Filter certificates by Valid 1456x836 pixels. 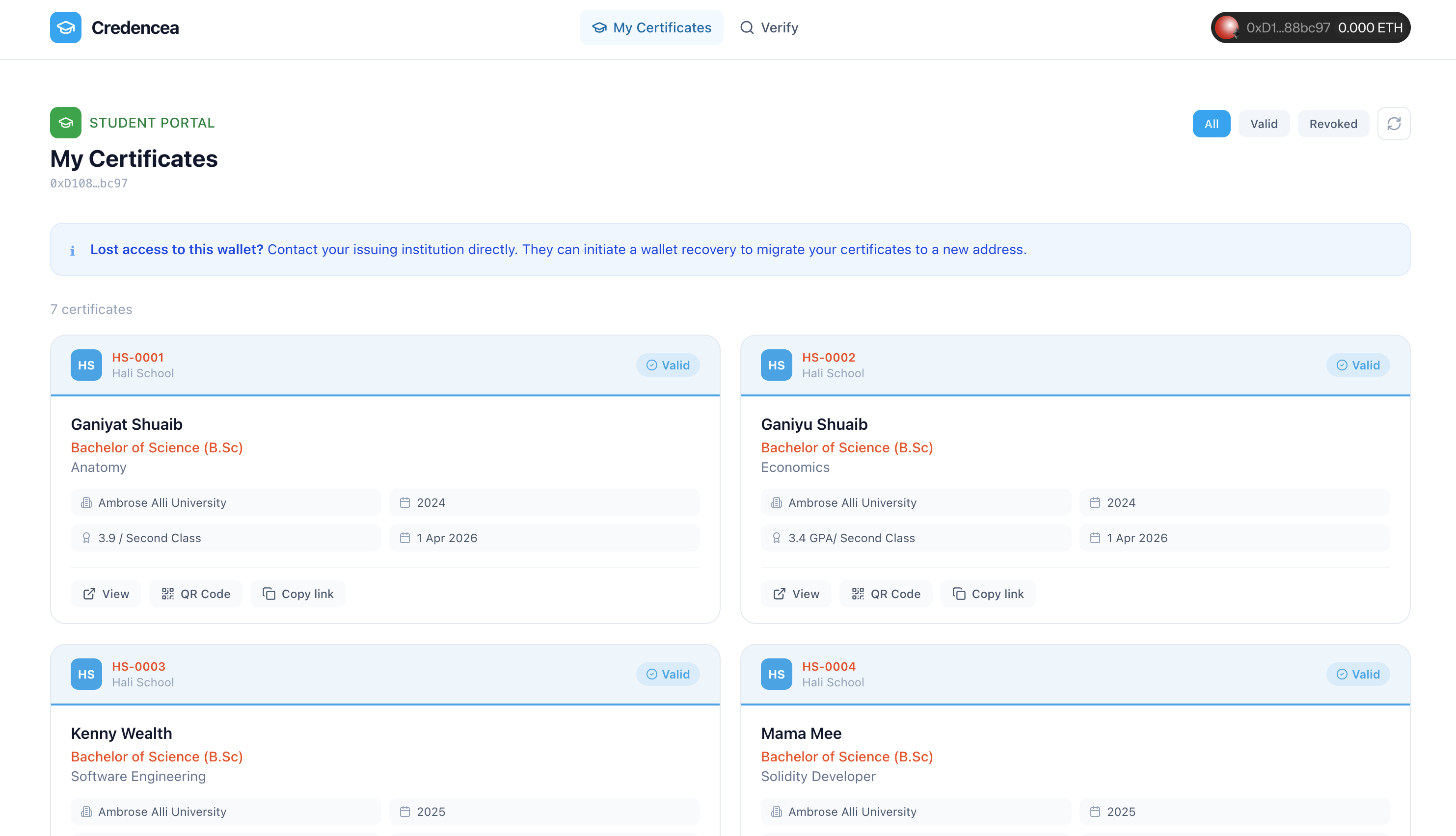point(1264,124)
